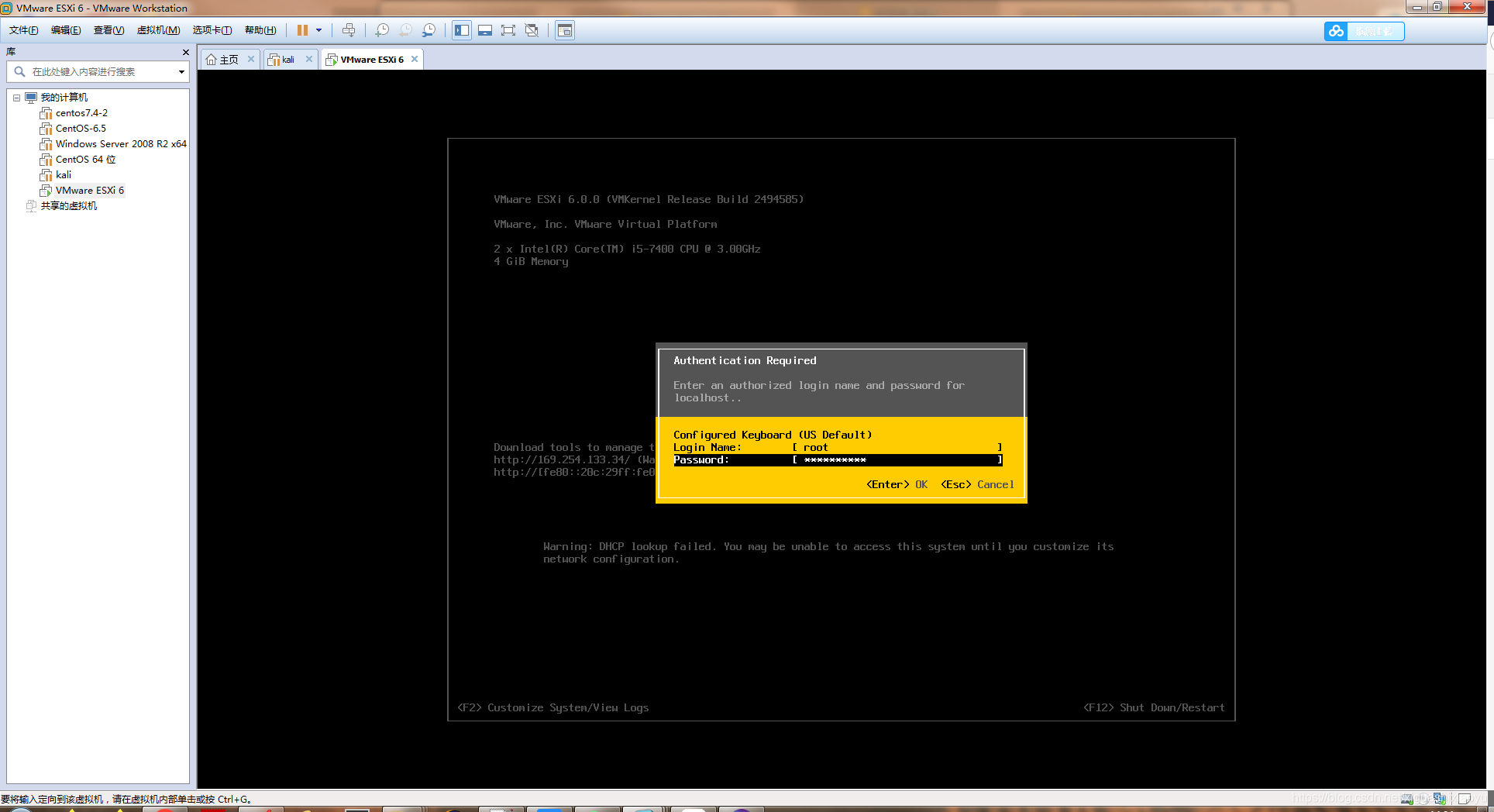Toggle the library sidebar view icon
This screenshot has width=1494, height=812.
[x=462, y=30]
